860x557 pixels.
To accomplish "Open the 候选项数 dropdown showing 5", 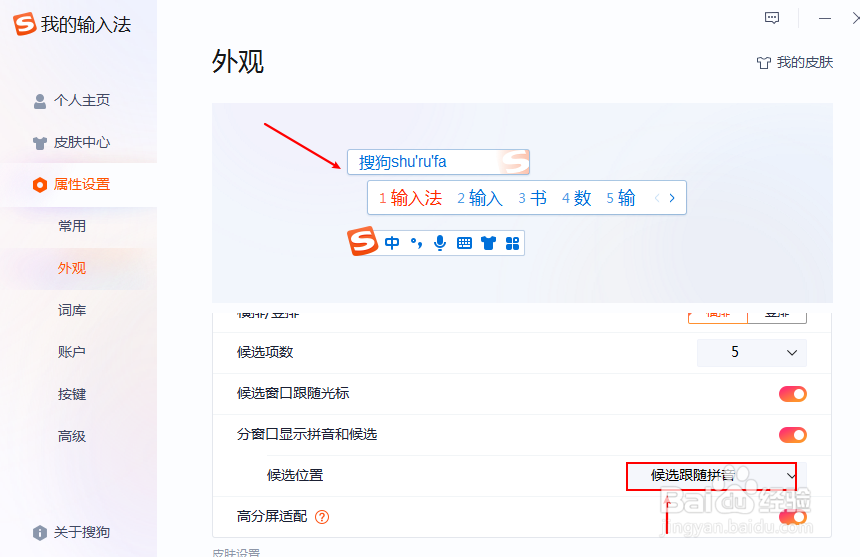I will 752,353.
